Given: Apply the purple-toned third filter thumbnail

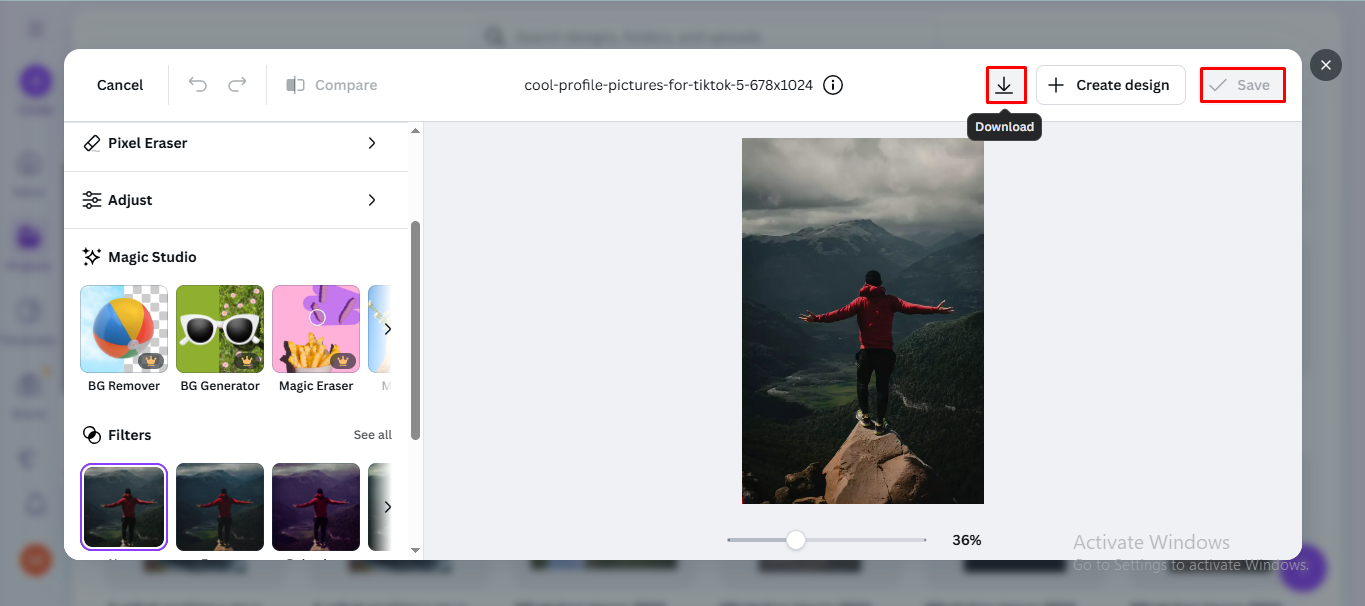Looking at the screenshot, I should (x=316, y=507).
